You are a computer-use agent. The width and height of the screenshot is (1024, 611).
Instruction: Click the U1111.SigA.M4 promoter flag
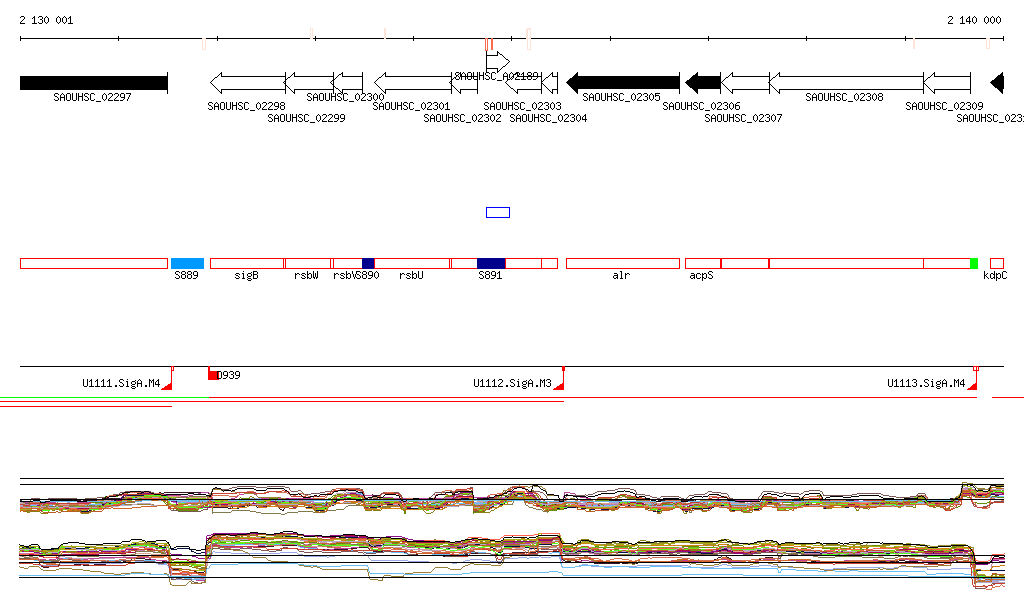pos(167,384)
